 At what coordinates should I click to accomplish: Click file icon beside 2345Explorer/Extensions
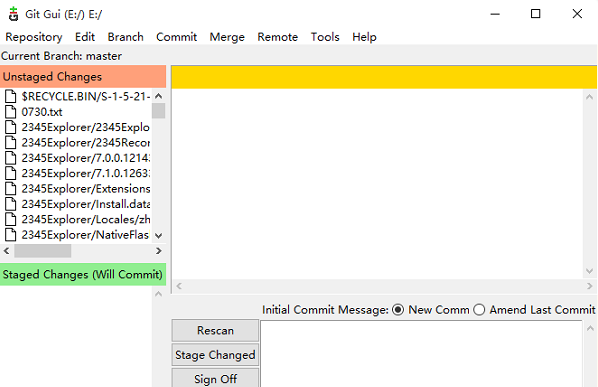tap(11, 188)
